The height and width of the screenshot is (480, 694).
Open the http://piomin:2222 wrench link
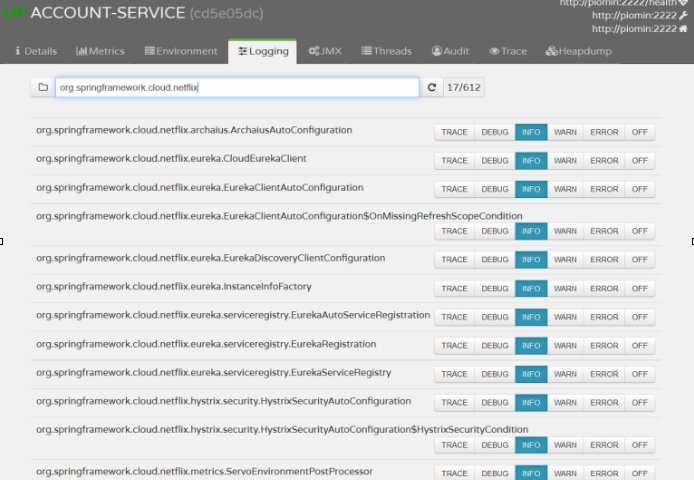[639, 15]
